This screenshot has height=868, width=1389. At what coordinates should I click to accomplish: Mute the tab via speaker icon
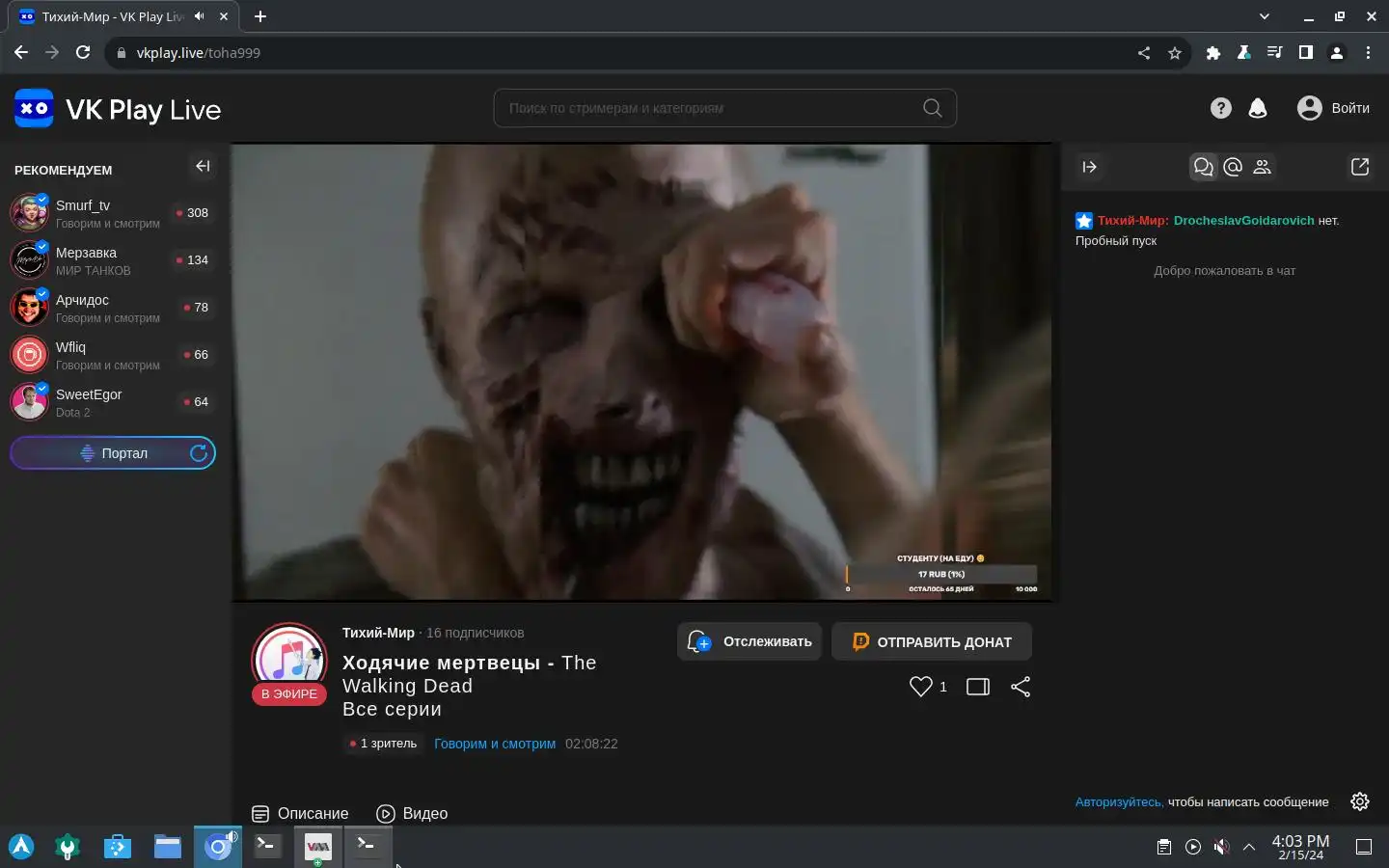(200, 16)
